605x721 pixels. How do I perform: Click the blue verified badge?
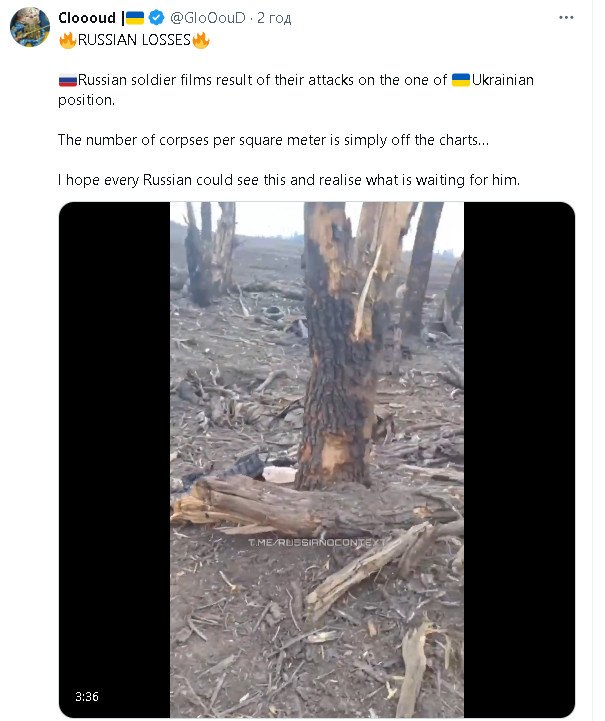[156, 17]
